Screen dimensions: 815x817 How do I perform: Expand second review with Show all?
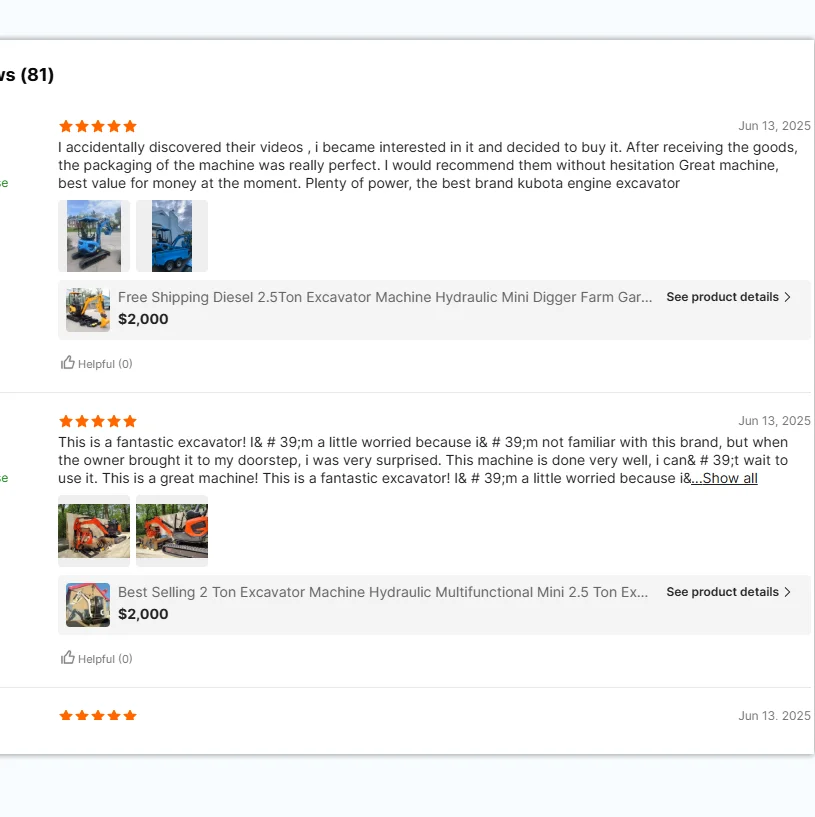point(725,478)
